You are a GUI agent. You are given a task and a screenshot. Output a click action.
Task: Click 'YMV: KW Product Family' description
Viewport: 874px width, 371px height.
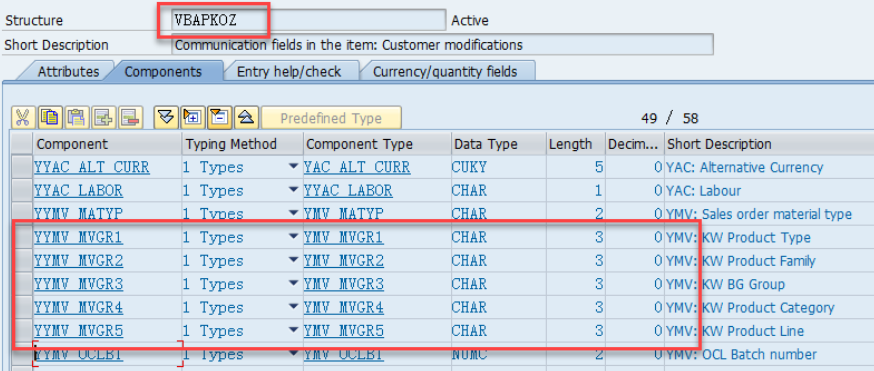coord(741,261)
